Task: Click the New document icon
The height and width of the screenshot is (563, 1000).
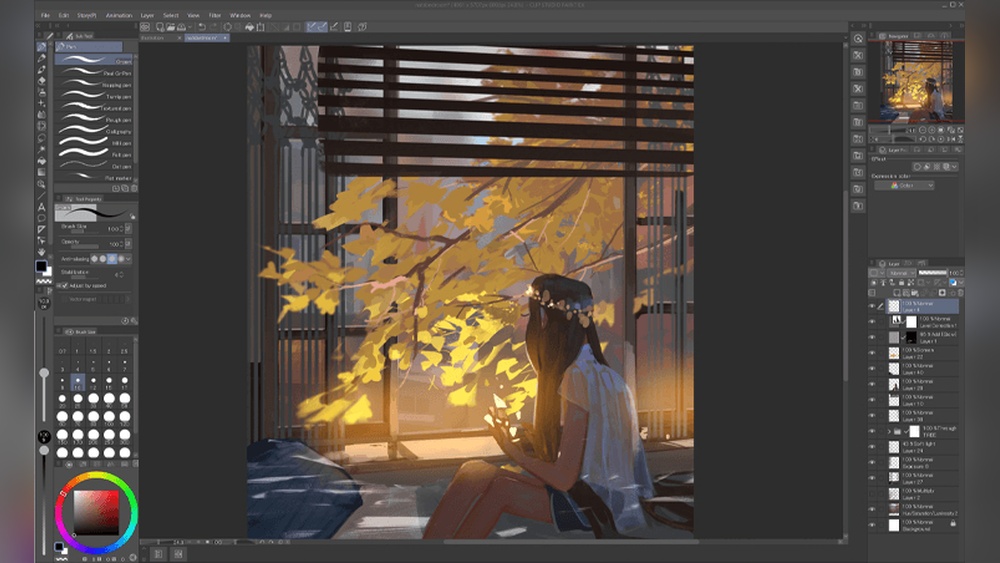Action: (159, 27)
